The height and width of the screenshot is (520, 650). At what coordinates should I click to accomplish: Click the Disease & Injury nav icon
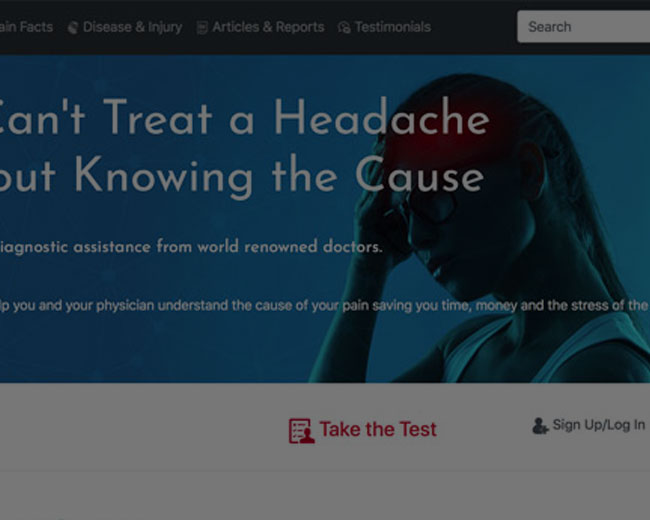(x=73, y=28)
